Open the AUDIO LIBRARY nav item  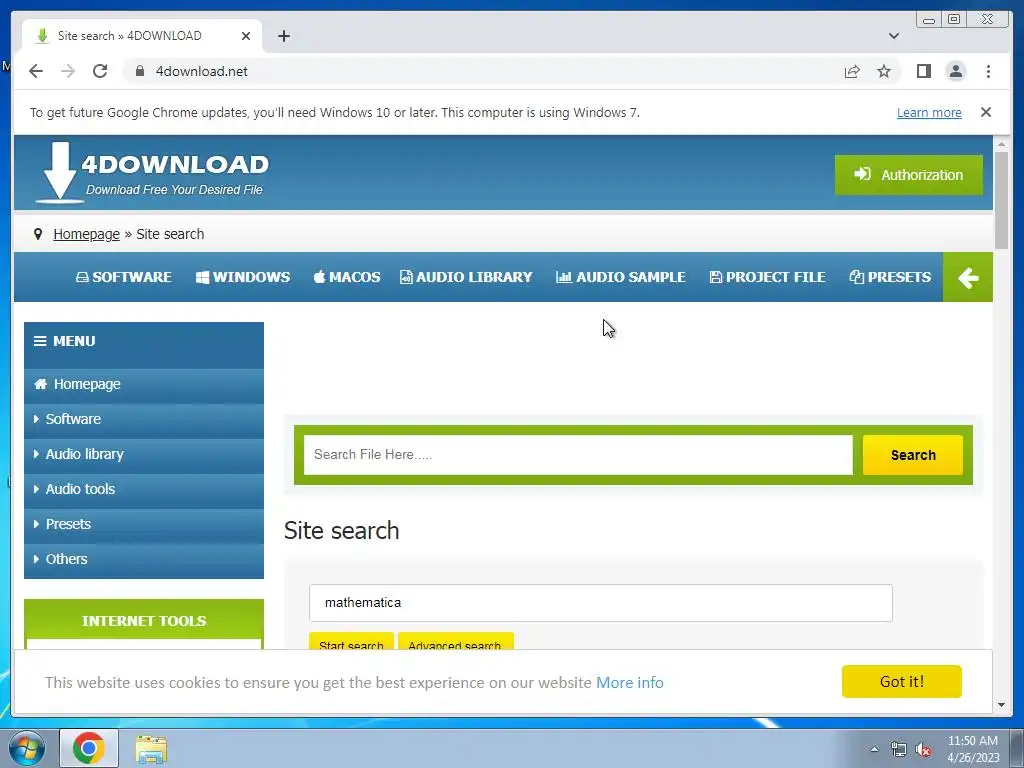pos(466,277)
